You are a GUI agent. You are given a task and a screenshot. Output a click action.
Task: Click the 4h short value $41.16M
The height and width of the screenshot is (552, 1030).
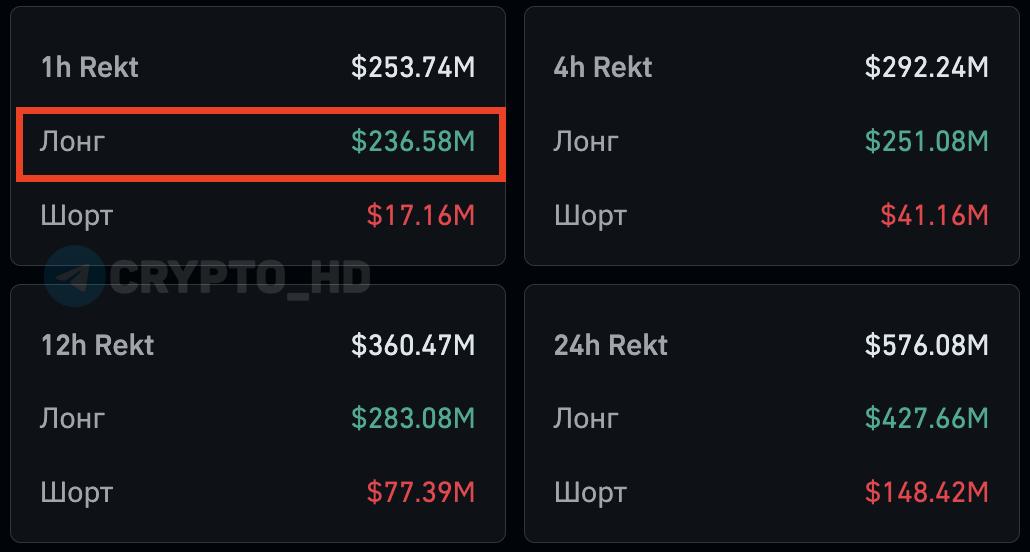[934, 215]
